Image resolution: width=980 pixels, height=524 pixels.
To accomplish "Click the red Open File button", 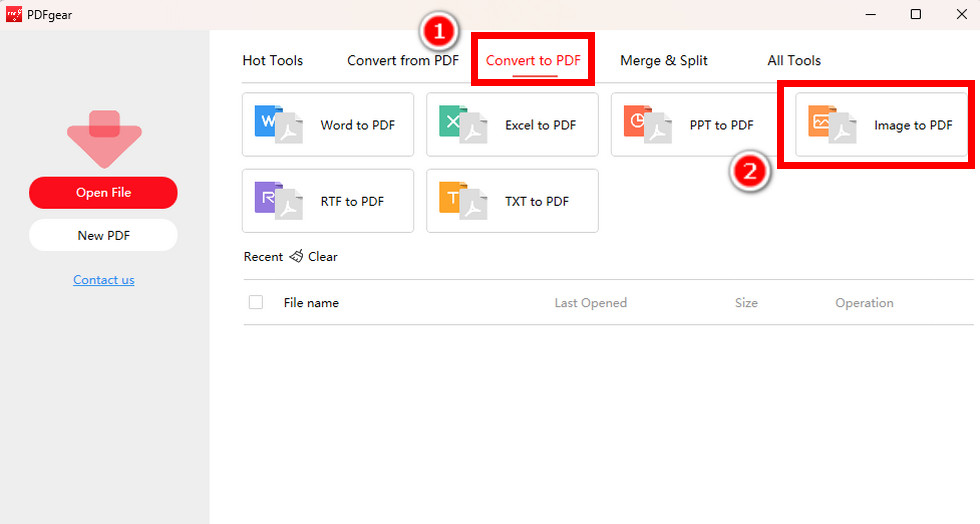I will click(103, 193).
